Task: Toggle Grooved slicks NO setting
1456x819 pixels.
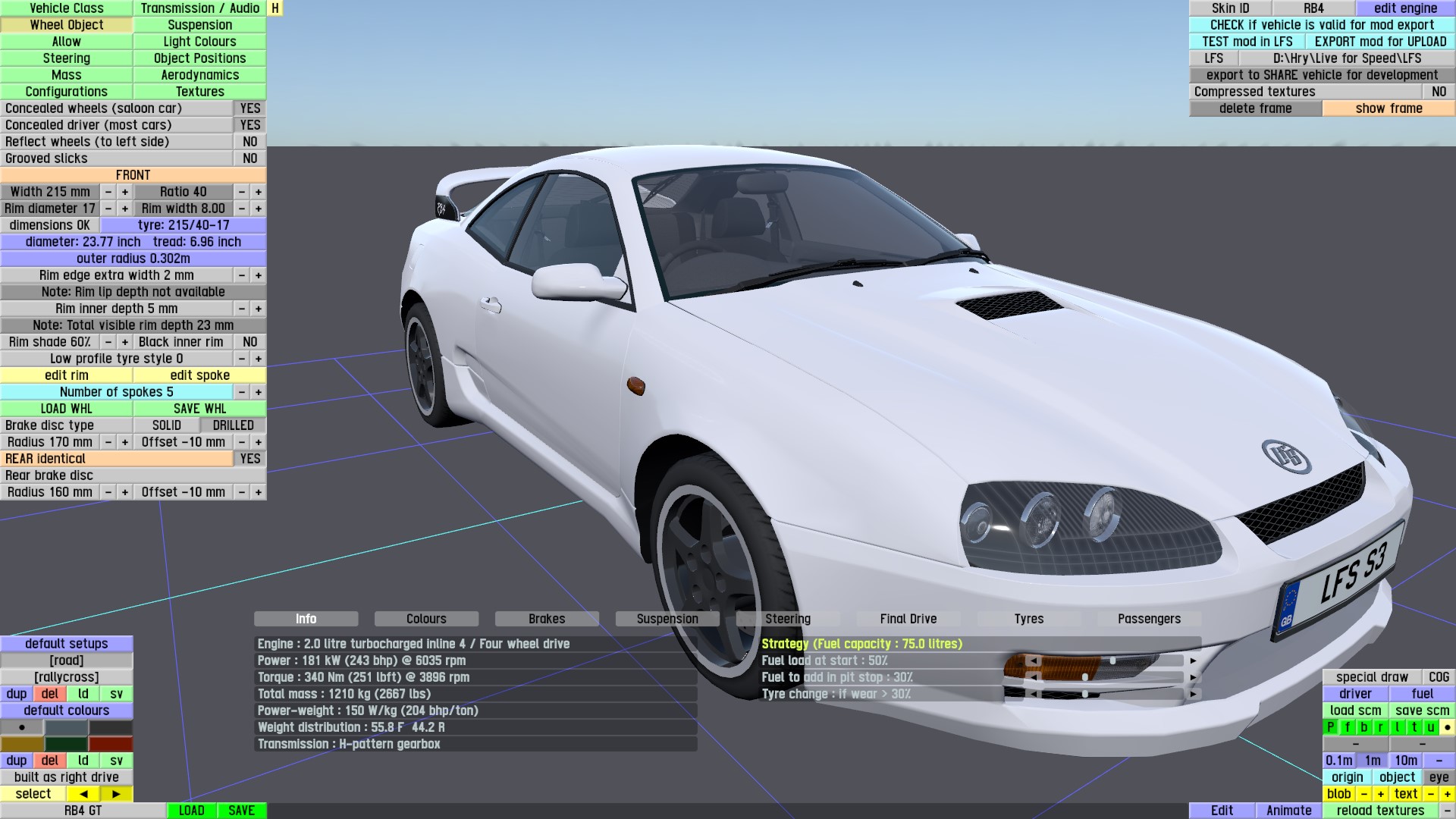Action: click(249, 158)
